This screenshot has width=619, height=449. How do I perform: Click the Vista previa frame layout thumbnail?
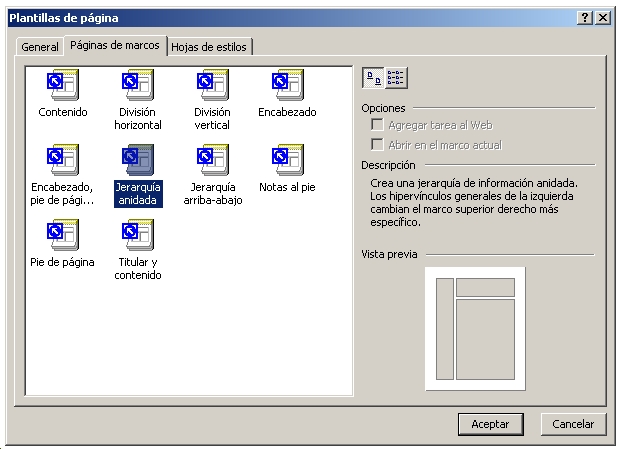tap(475, 329)
